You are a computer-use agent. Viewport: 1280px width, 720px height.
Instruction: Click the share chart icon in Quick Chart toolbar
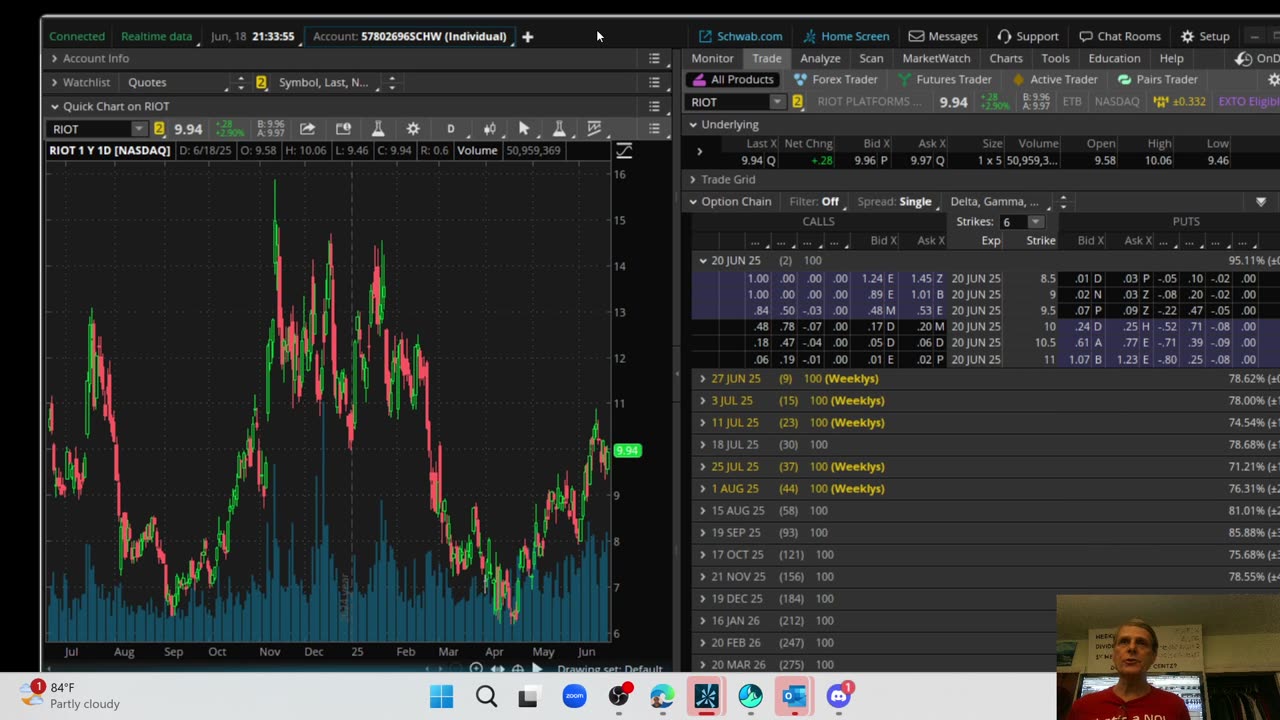tap(307, 129)
